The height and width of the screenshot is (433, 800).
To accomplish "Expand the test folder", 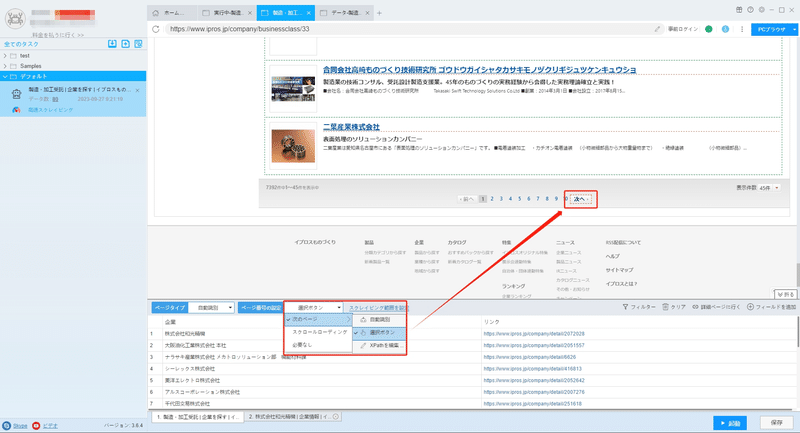I will 5,56.
